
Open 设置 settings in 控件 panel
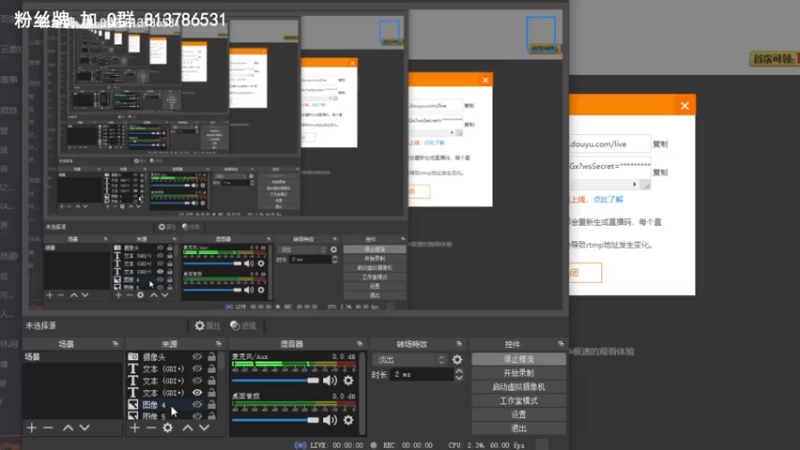pyautogui.click(x=518, y=414)
